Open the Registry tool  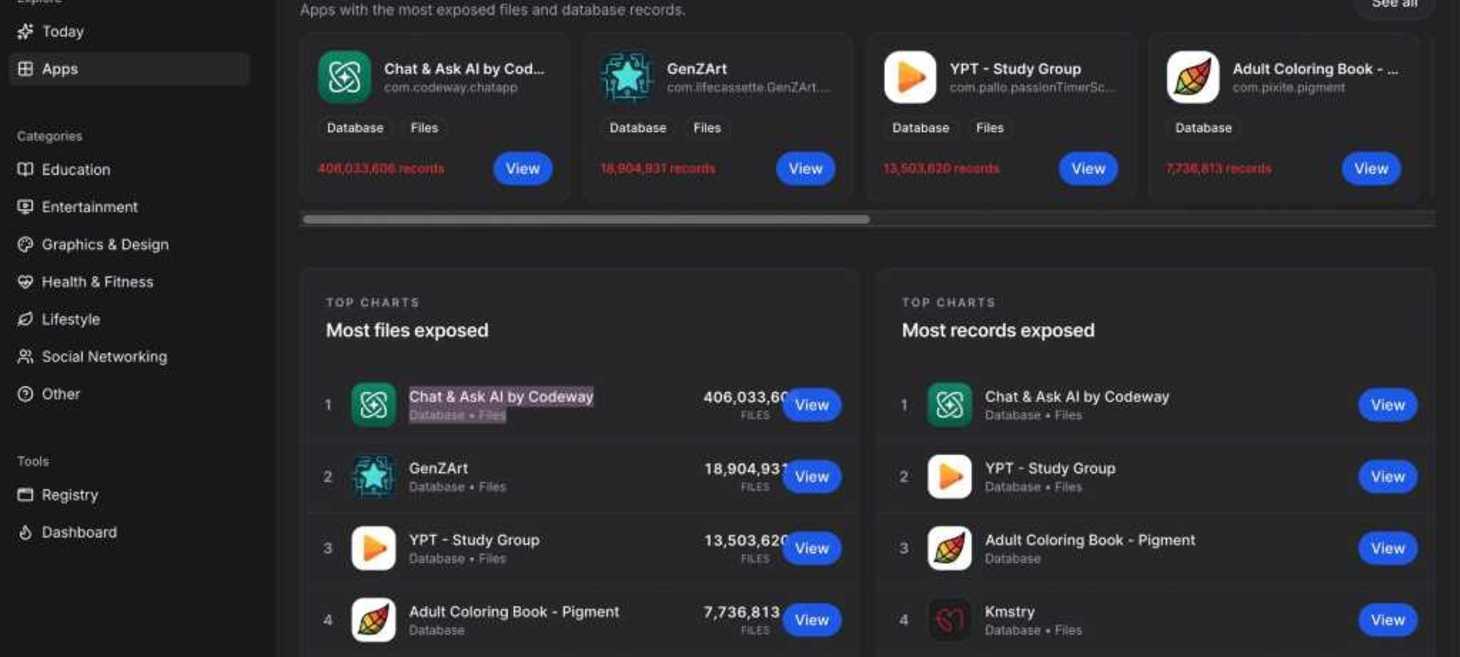click(69, 495)
